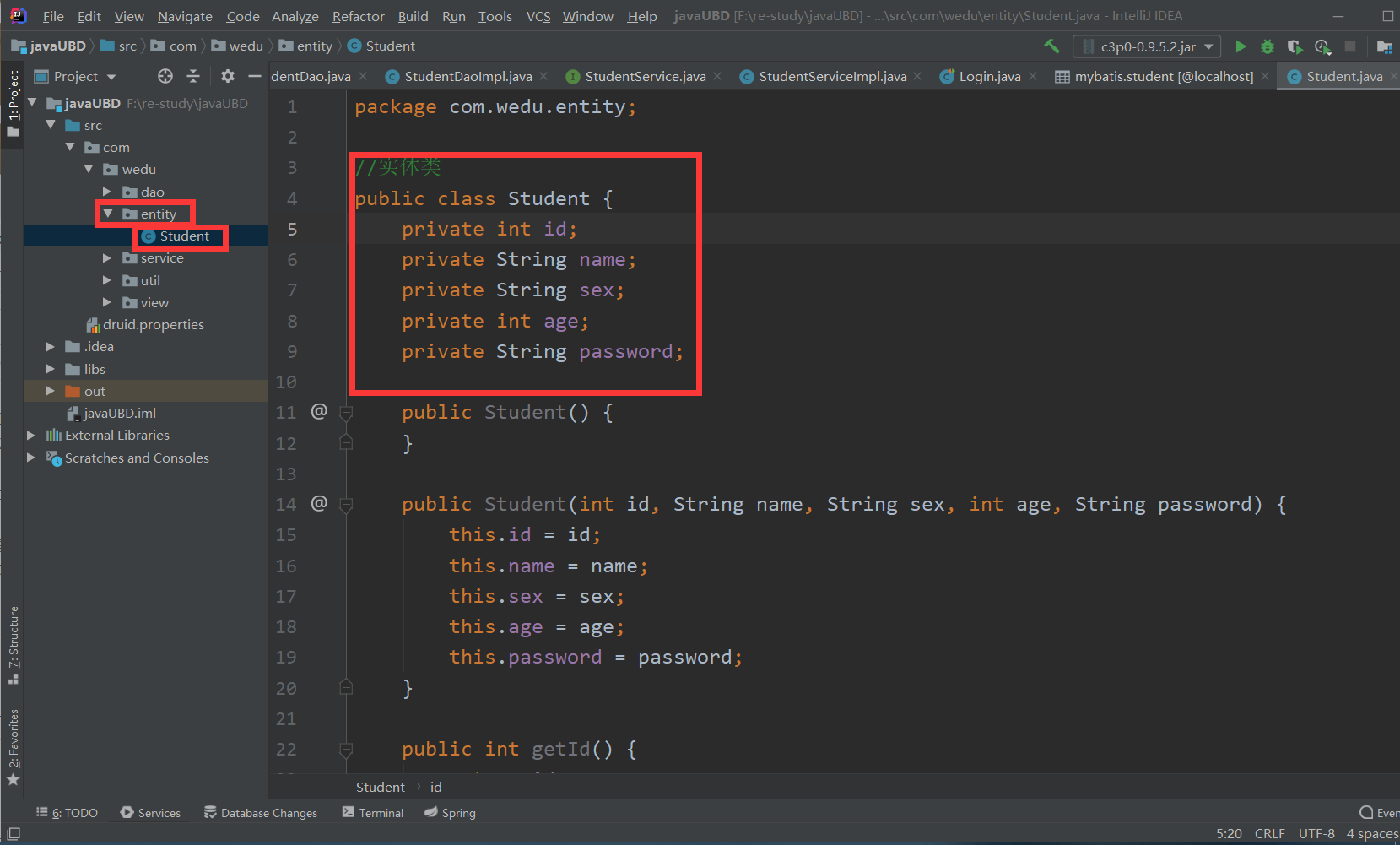Screen dimensions: 1400x845
Task: Hide the Project tool window
Action: pyautogui.click(x=254, y=76)
